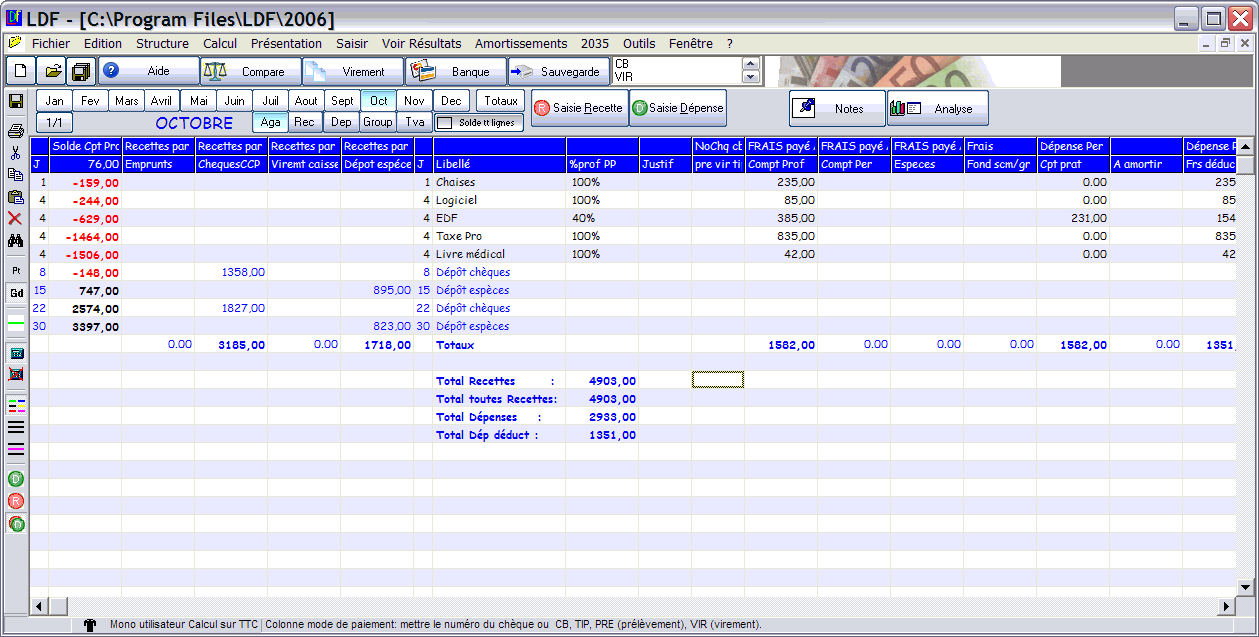
Task: Search with the binoculars icon
Action: tap(16, 240)
